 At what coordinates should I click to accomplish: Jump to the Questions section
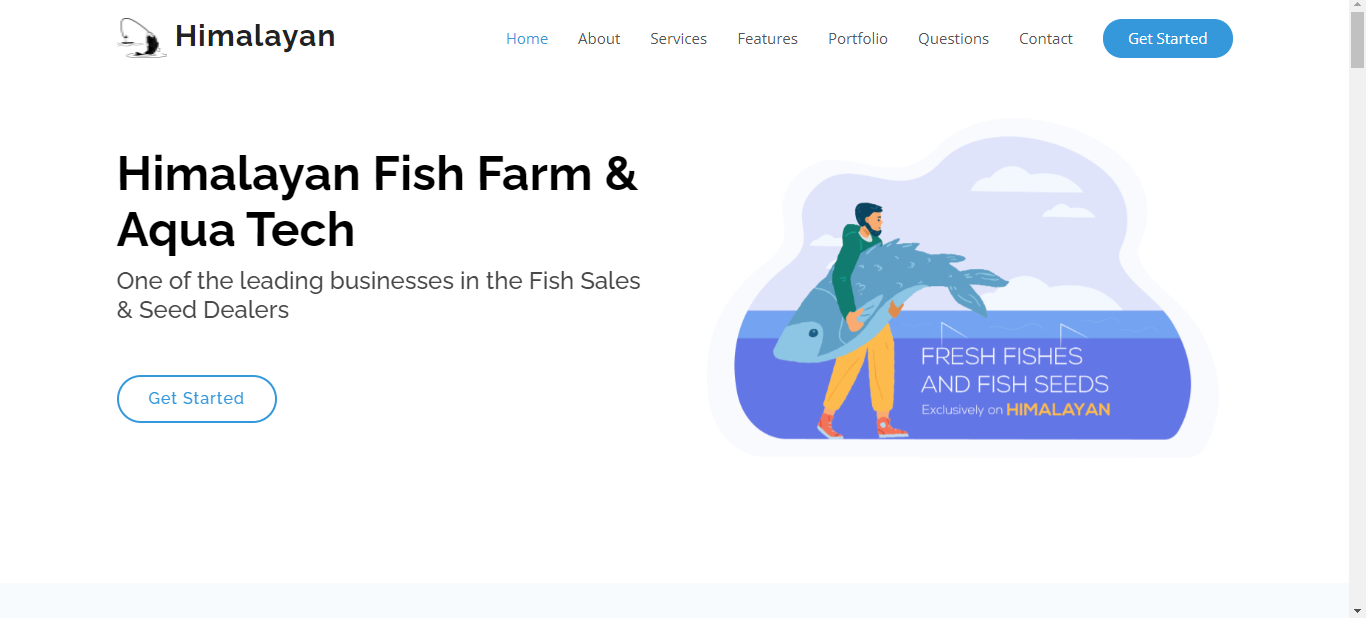[x=953, y=39]
